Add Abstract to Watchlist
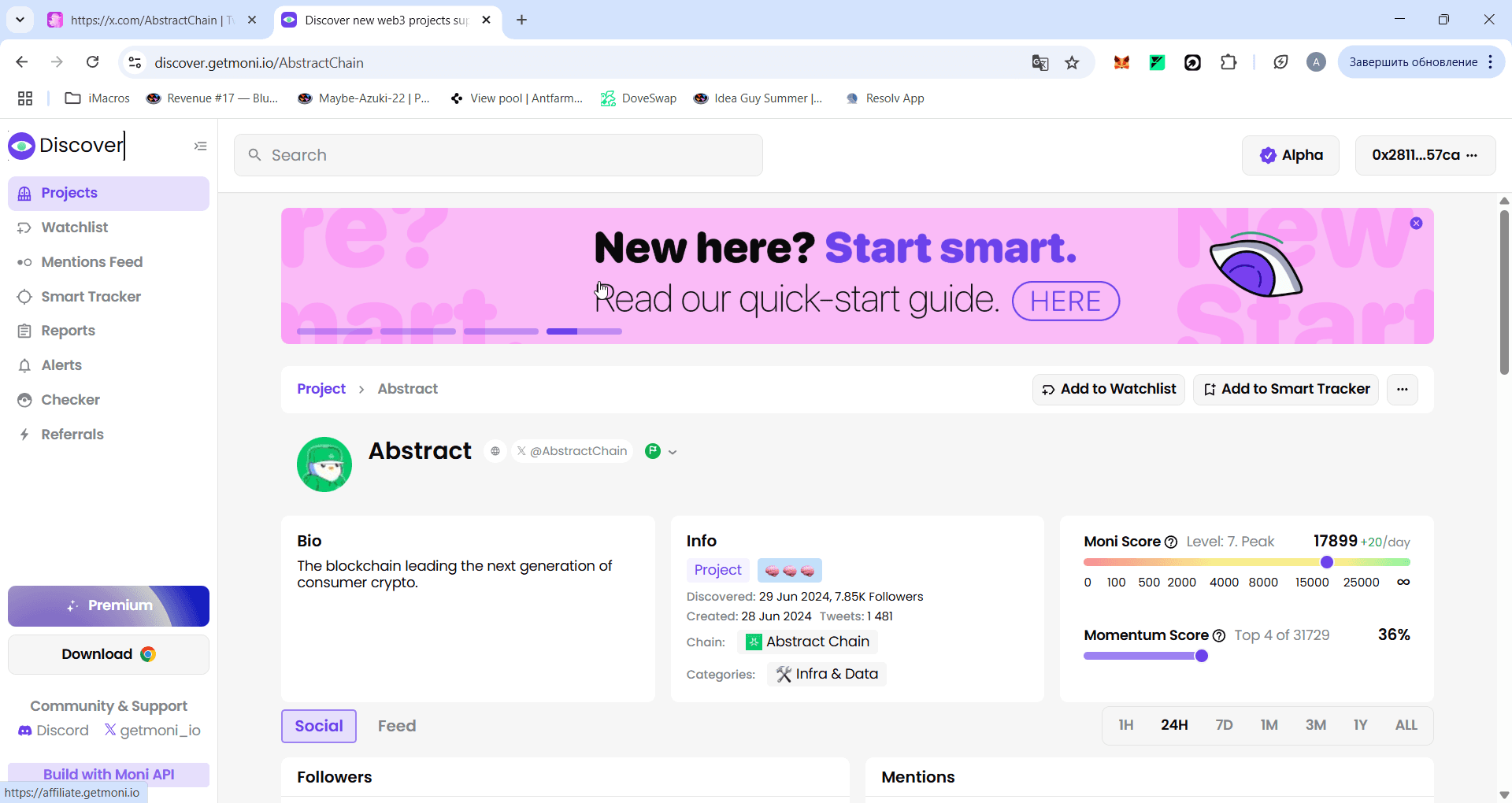 pos(1109,390)
